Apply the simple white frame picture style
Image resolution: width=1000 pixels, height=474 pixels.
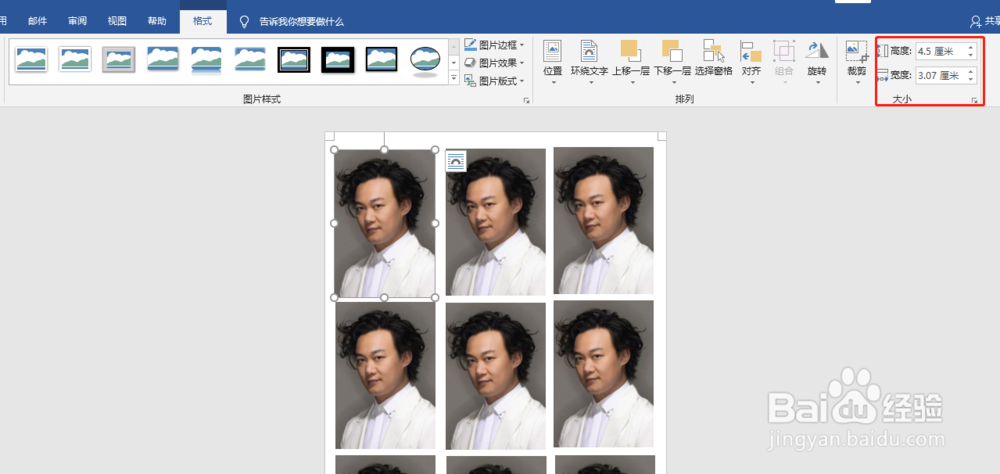pos(31,59)
